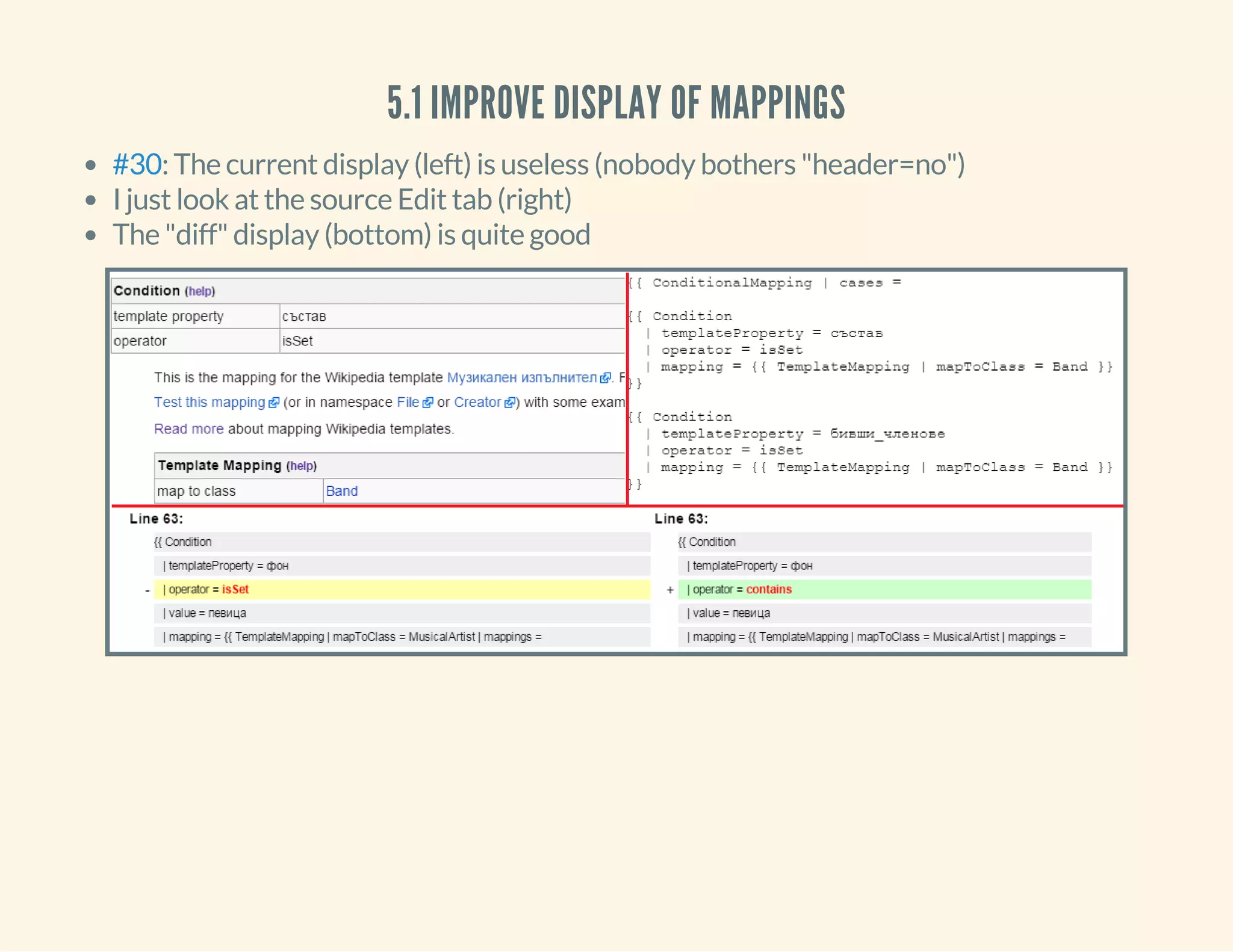Click bullet 'The "diff" display (bottom) is quite good'

point(352,235)
